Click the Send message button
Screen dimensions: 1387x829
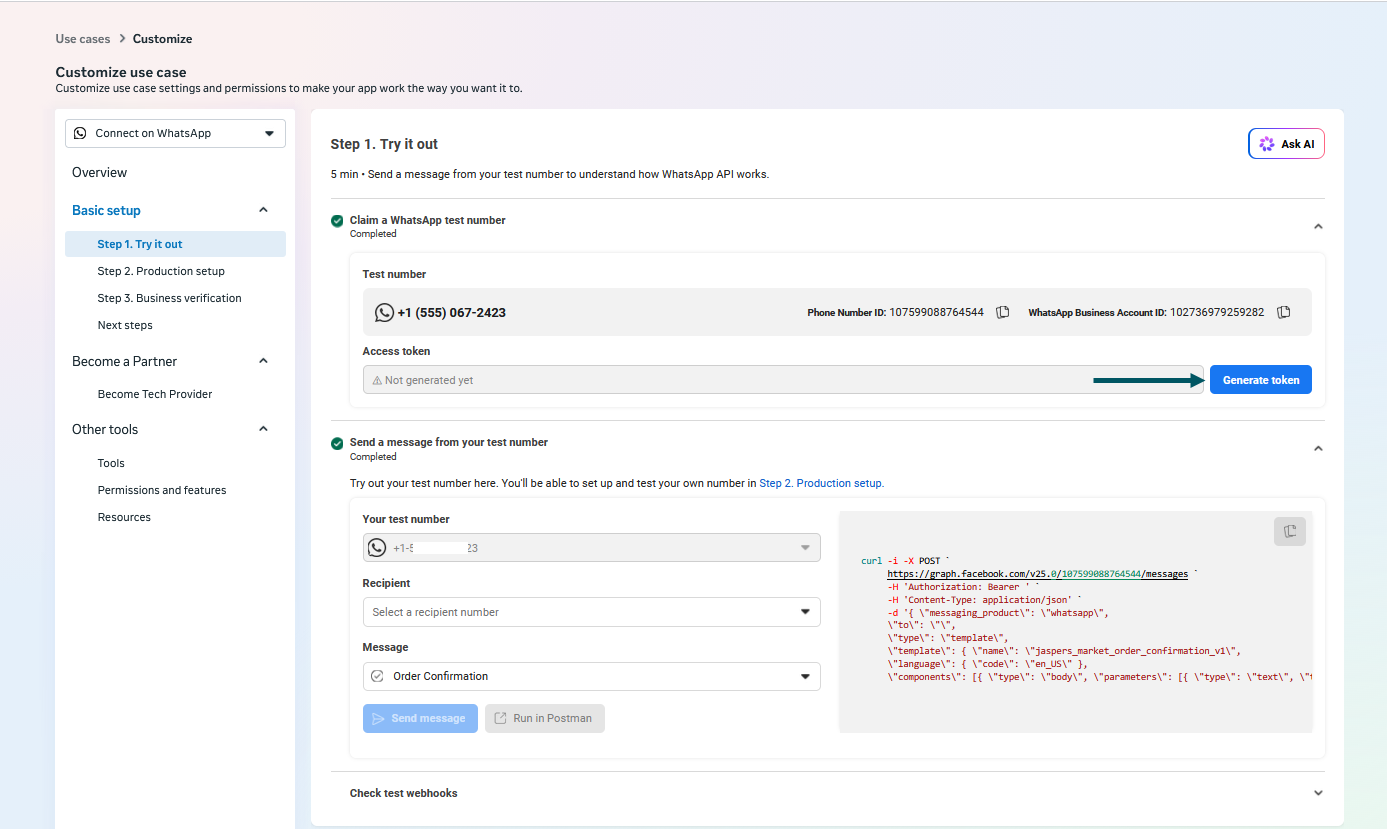point(420,718)
